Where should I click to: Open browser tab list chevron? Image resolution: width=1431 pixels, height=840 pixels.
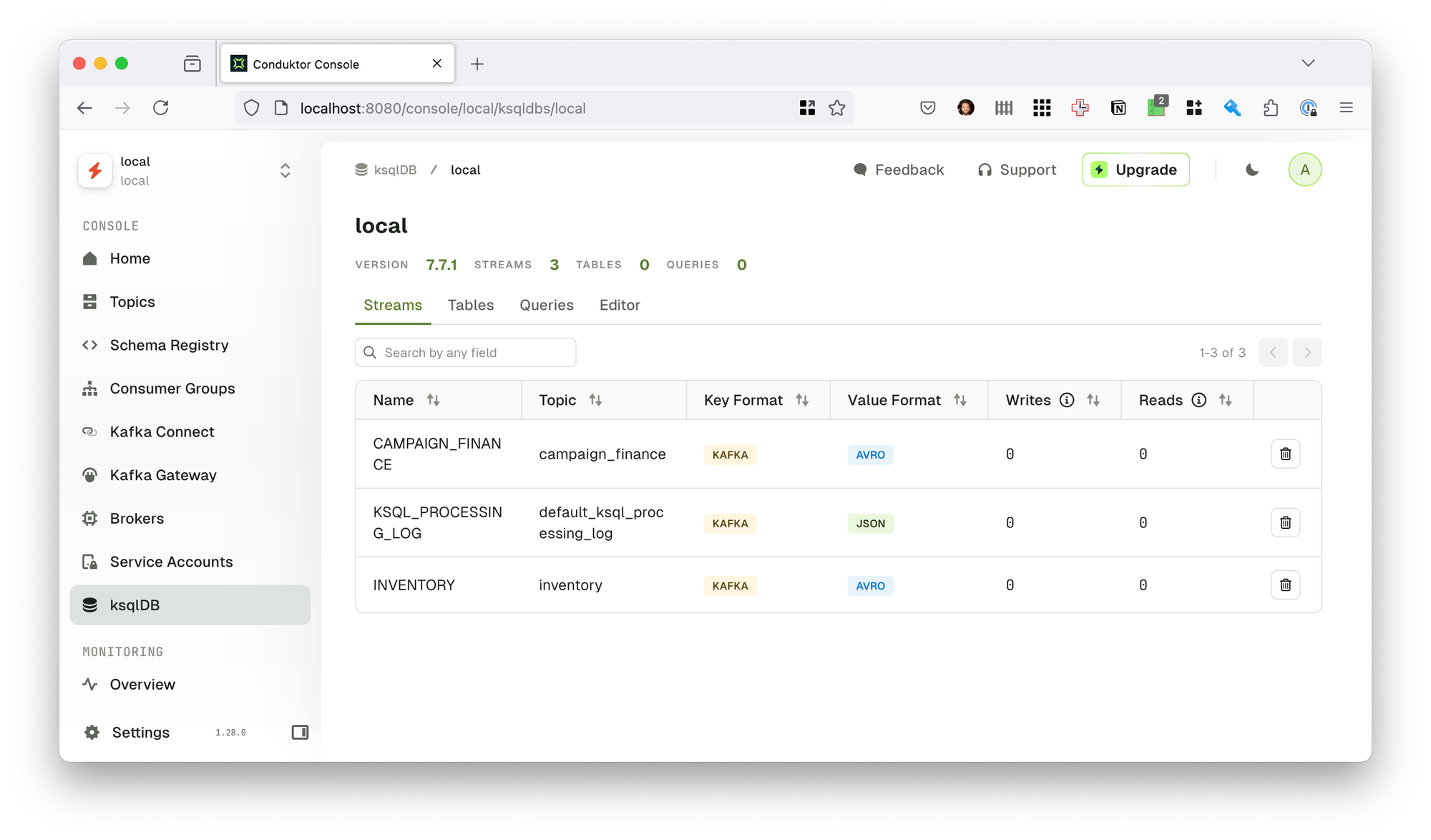coord(1308,63)
